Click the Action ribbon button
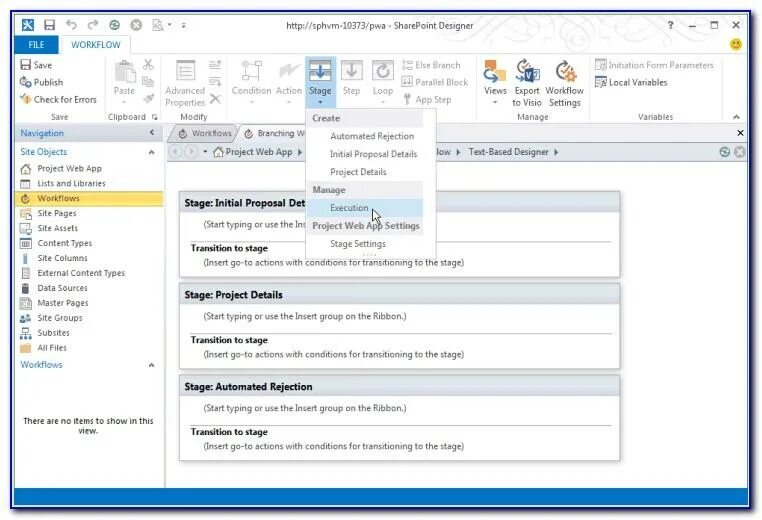762x520 pixels. tap(289, 82)
